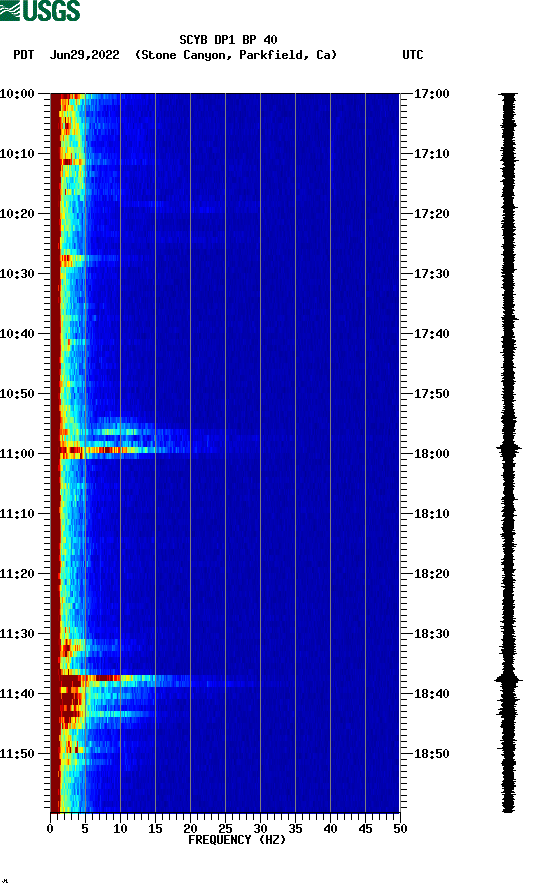This screenshot has height=892, width=552.
Task: Click the 10:10 PDT time label
Action: pyautogui.click(x=17, y=154)
